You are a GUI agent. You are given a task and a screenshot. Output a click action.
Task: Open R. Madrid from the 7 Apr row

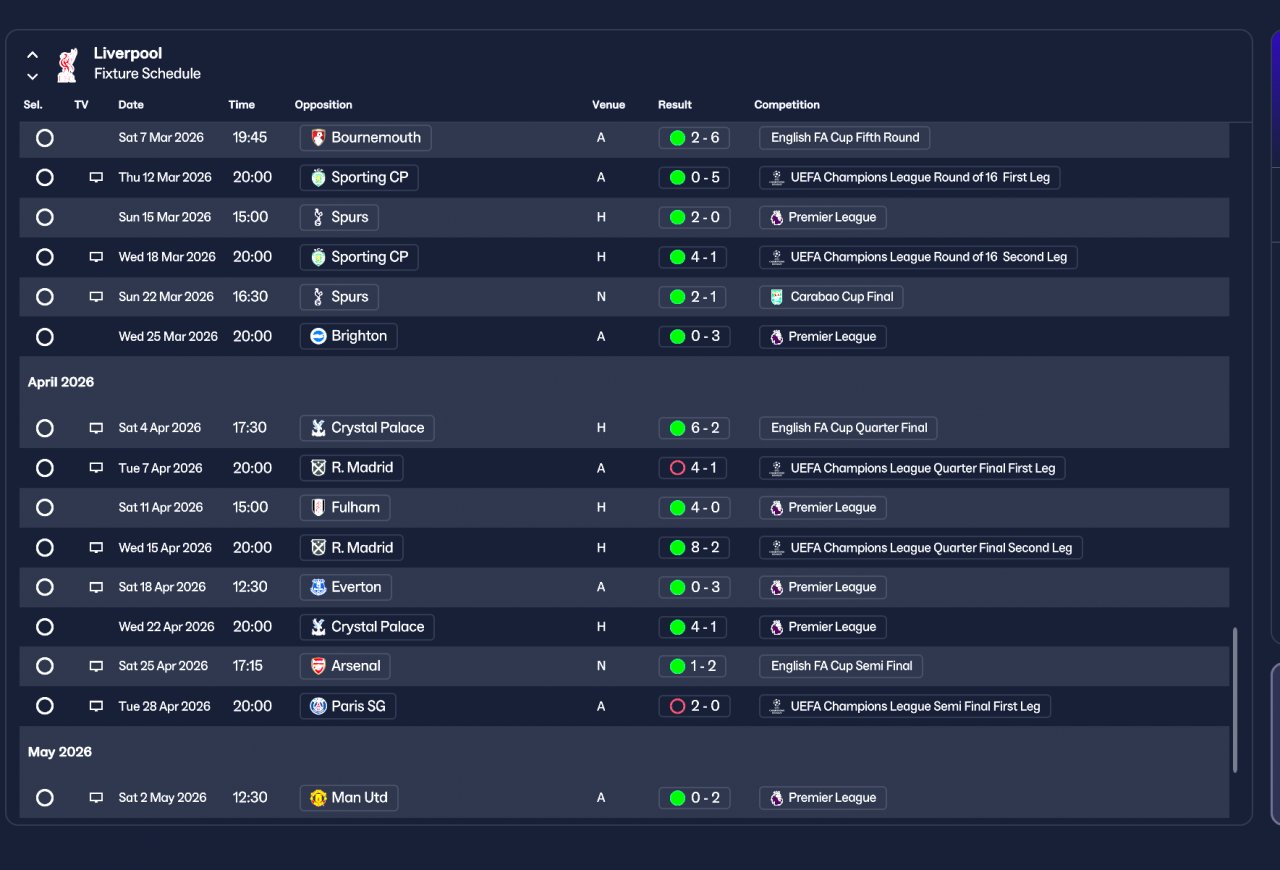coord(352,468)
